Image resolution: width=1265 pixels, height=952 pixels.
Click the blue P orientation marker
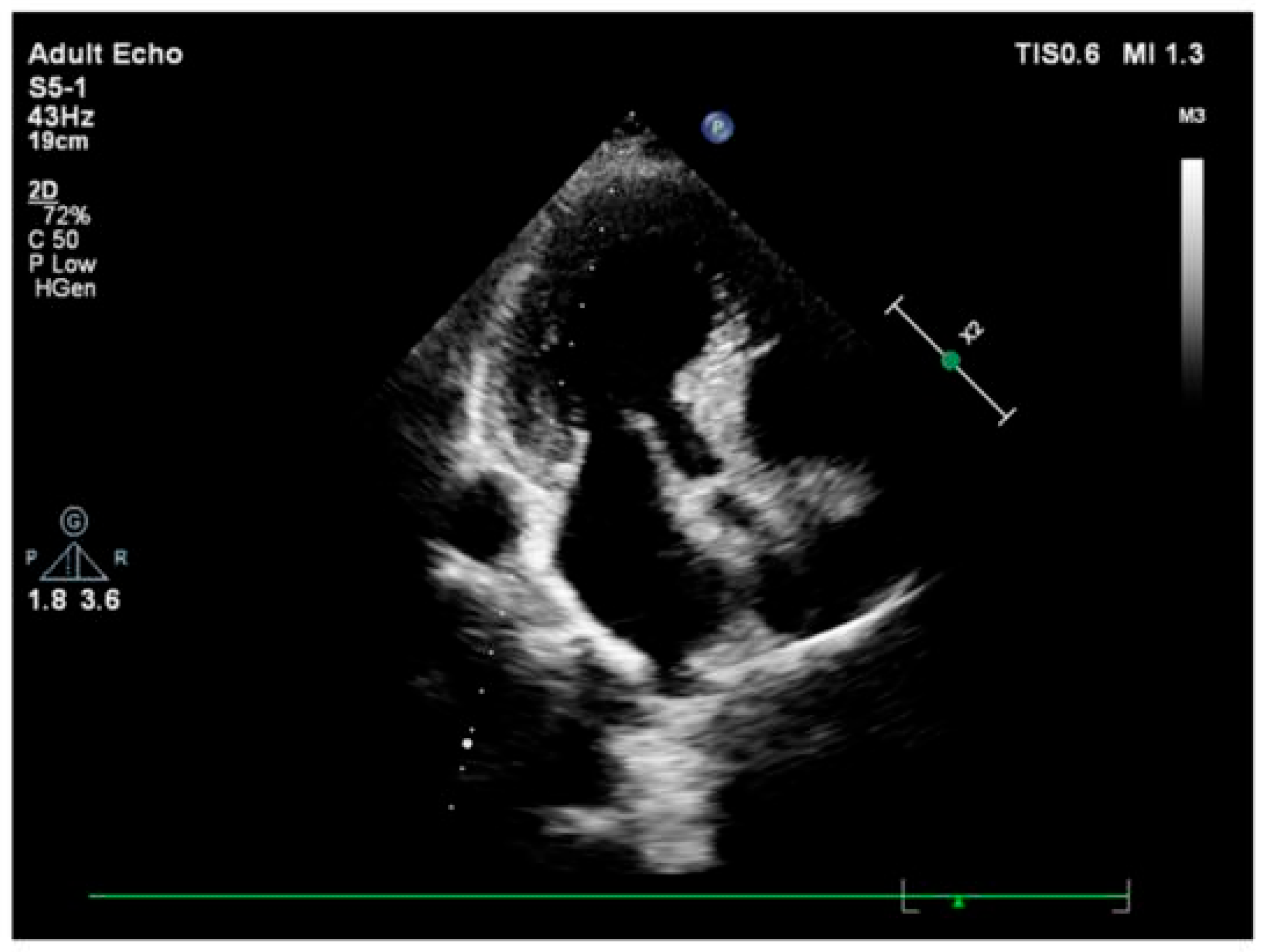click(x=717, y=126)
